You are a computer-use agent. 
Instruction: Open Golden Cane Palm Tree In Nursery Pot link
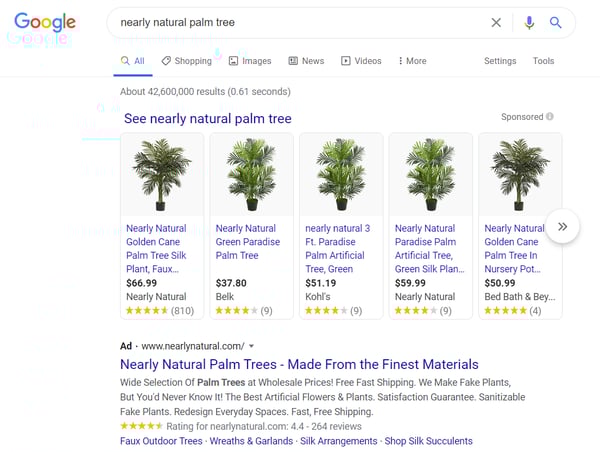(514, 249)
